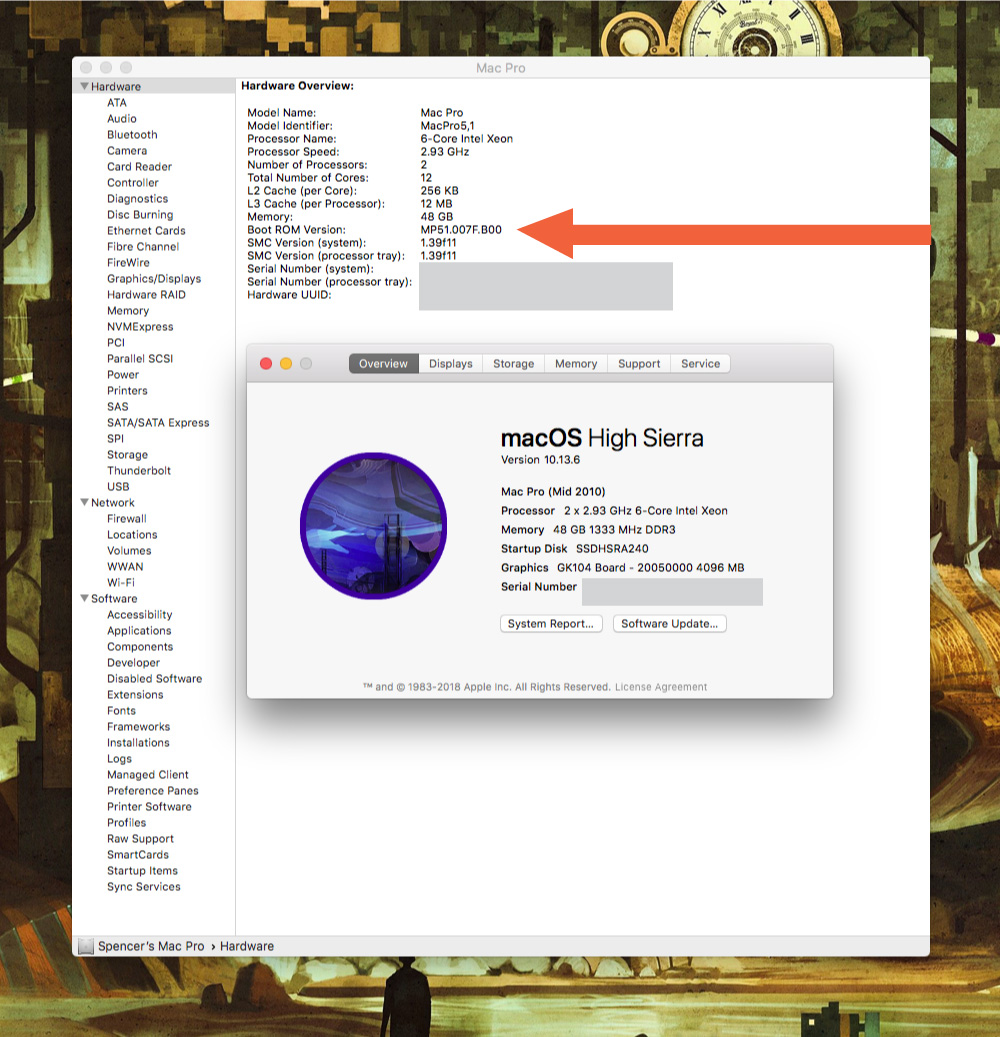The height and width of the screenshot is (1037, 1000).
Task: Select PCI in the sidebar
Action: pyautogui.click(x=116, y=343)
